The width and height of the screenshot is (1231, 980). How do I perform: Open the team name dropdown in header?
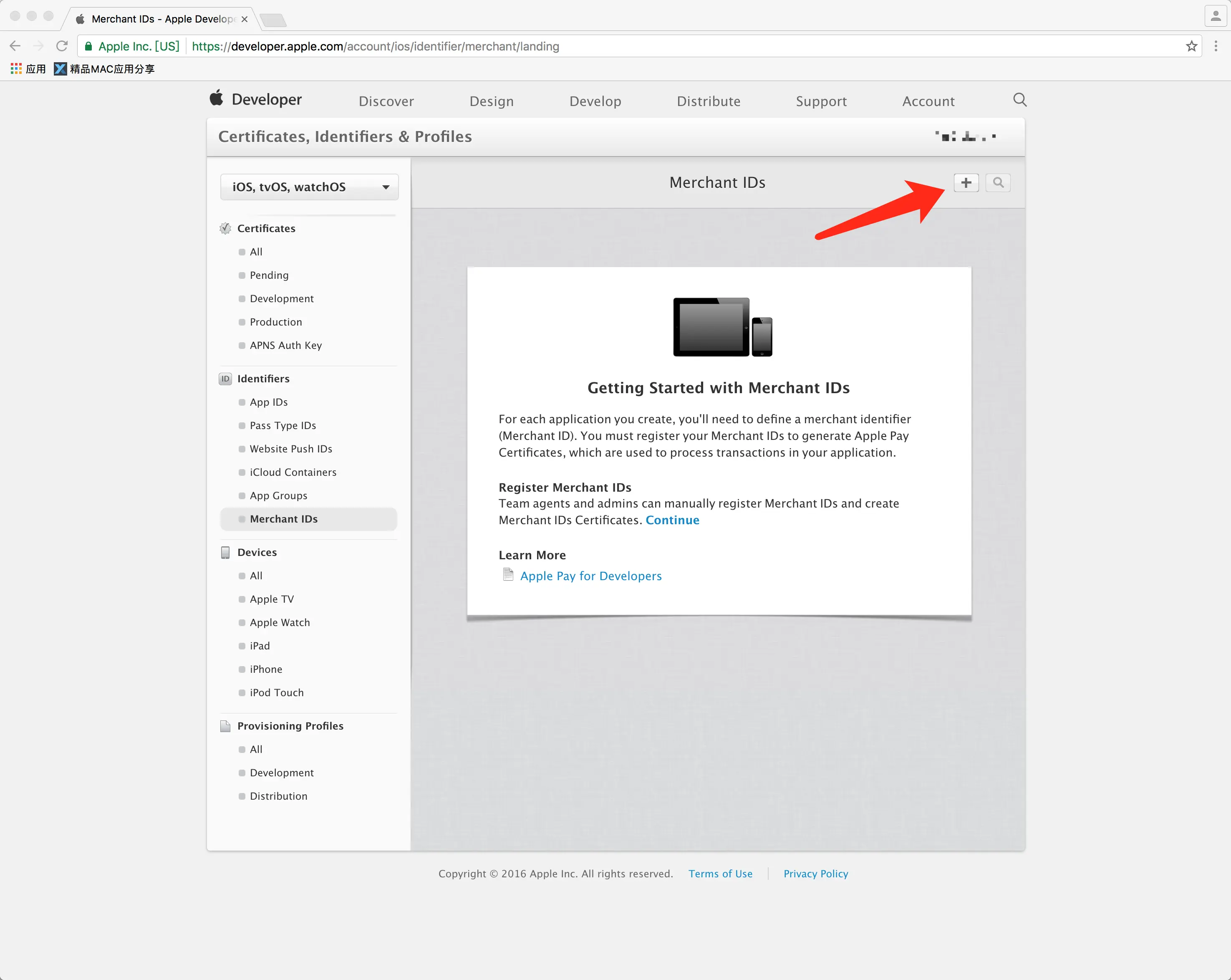coord(966,136)
